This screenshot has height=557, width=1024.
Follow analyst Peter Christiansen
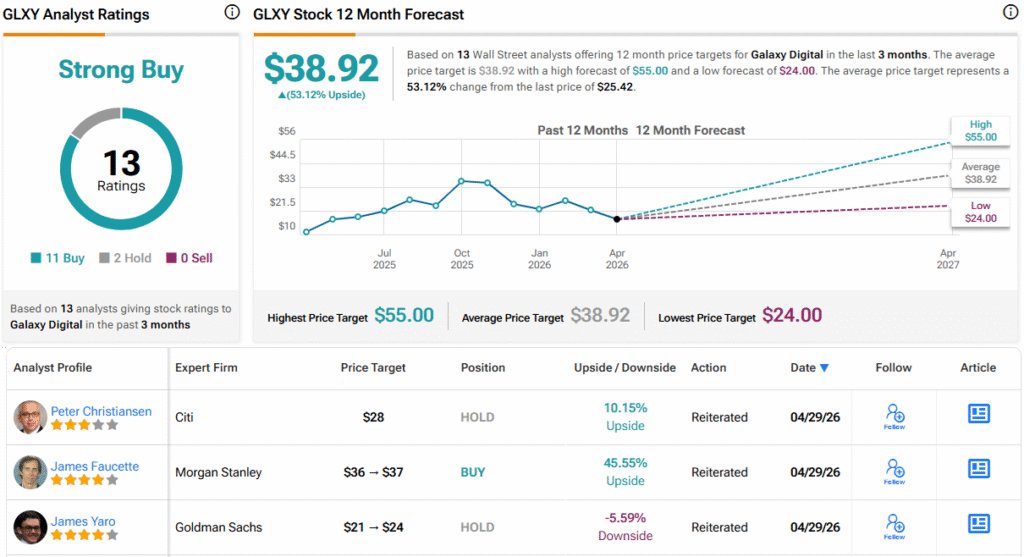point(894,416)
